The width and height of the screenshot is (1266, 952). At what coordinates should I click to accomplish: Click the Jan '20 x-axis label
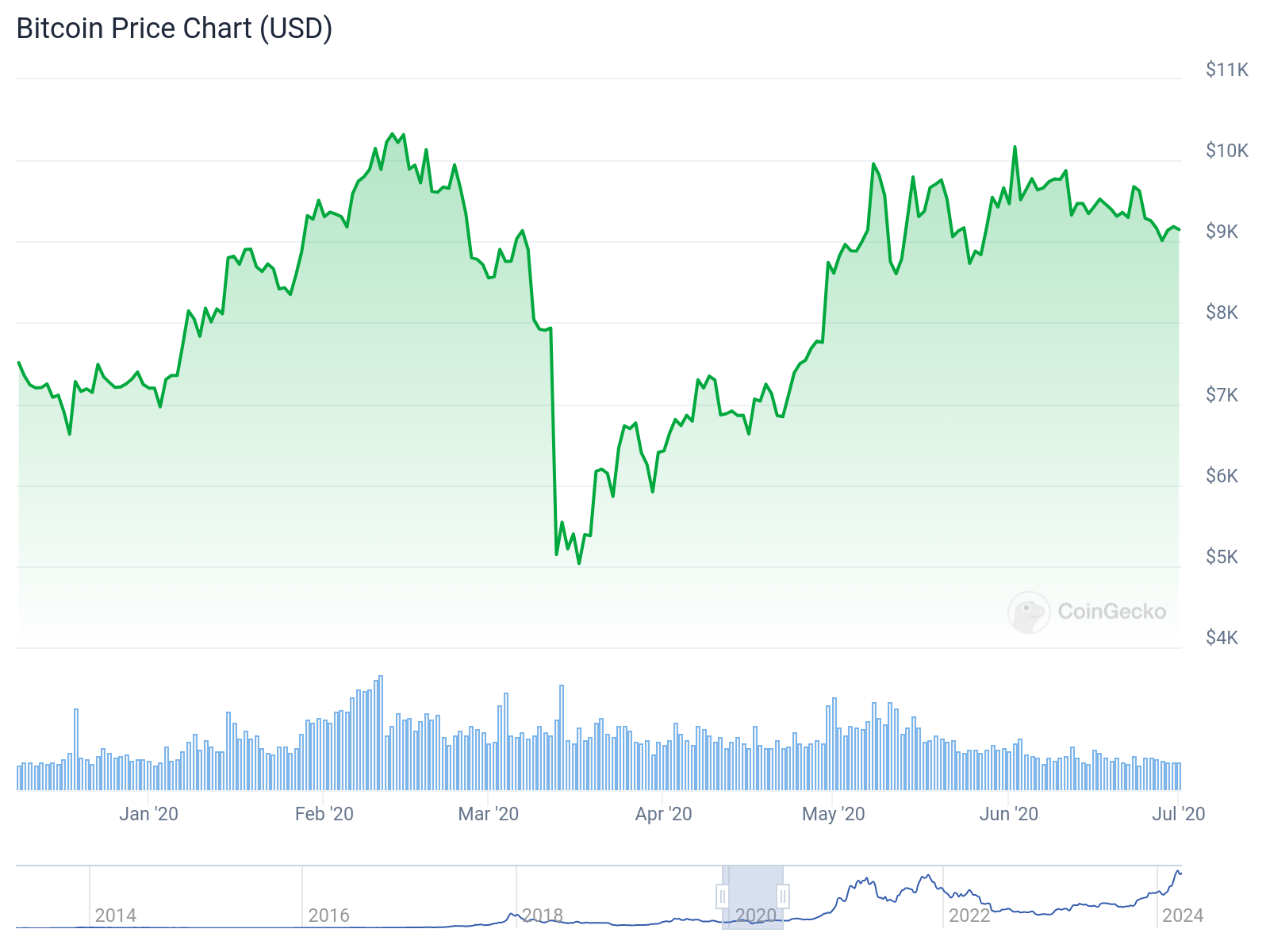pos(149,814)
